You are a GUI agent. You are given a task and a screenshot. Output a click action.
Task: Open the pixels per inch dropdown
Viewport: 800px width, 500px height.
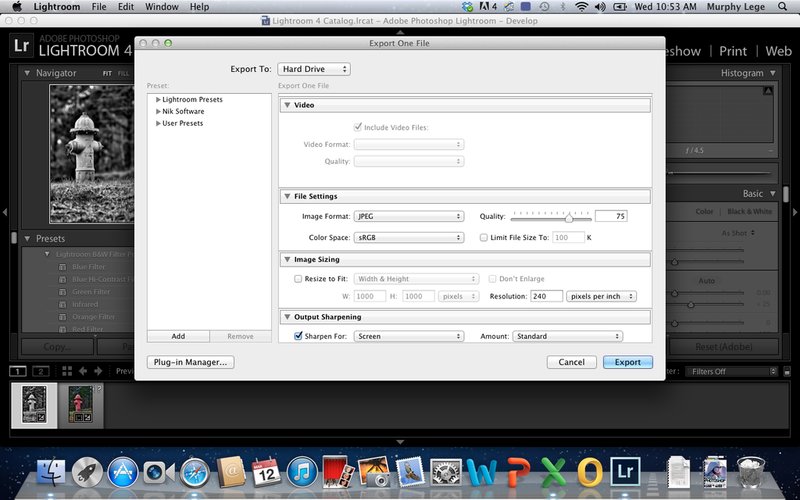(x=602, y=296)
